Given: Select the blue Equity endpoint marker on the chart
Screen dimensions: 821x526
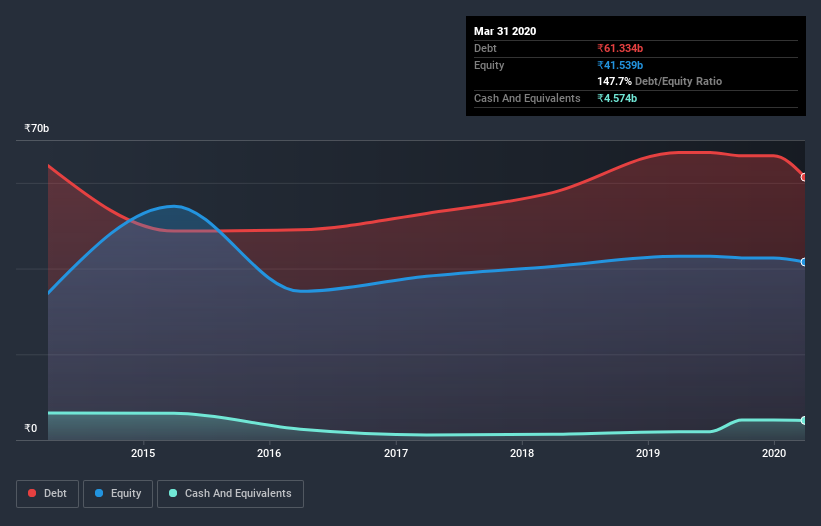Looking at the screenshot, I should coord(804,262).
